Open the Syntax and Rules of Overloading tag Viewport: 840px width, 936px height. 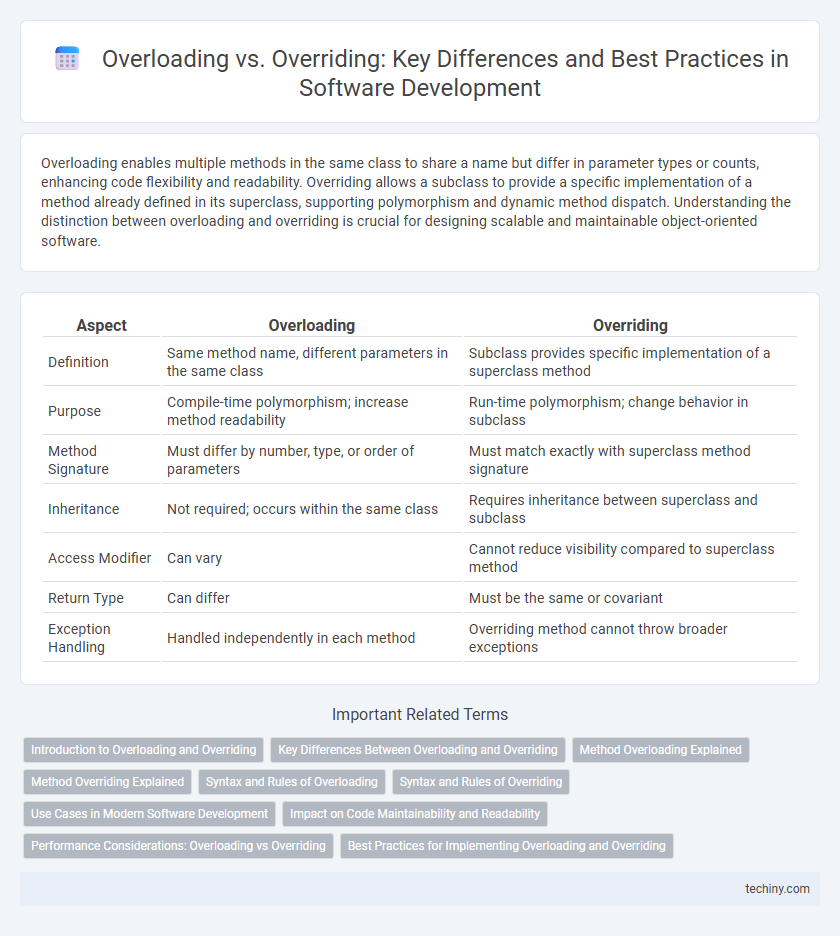click(291, 782)
